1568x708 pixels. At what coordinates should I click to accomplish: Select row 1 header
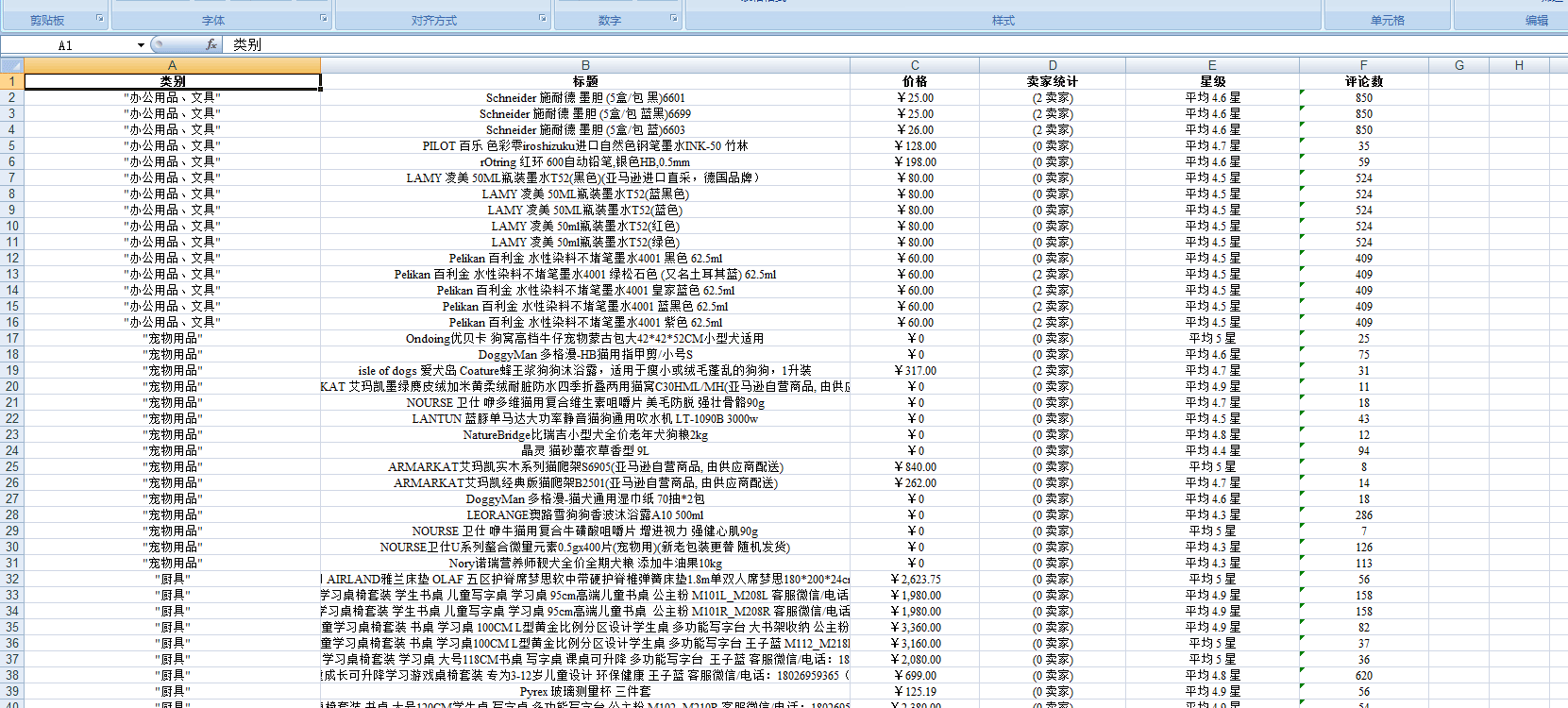pyautogui.click(x=12, y=81)
